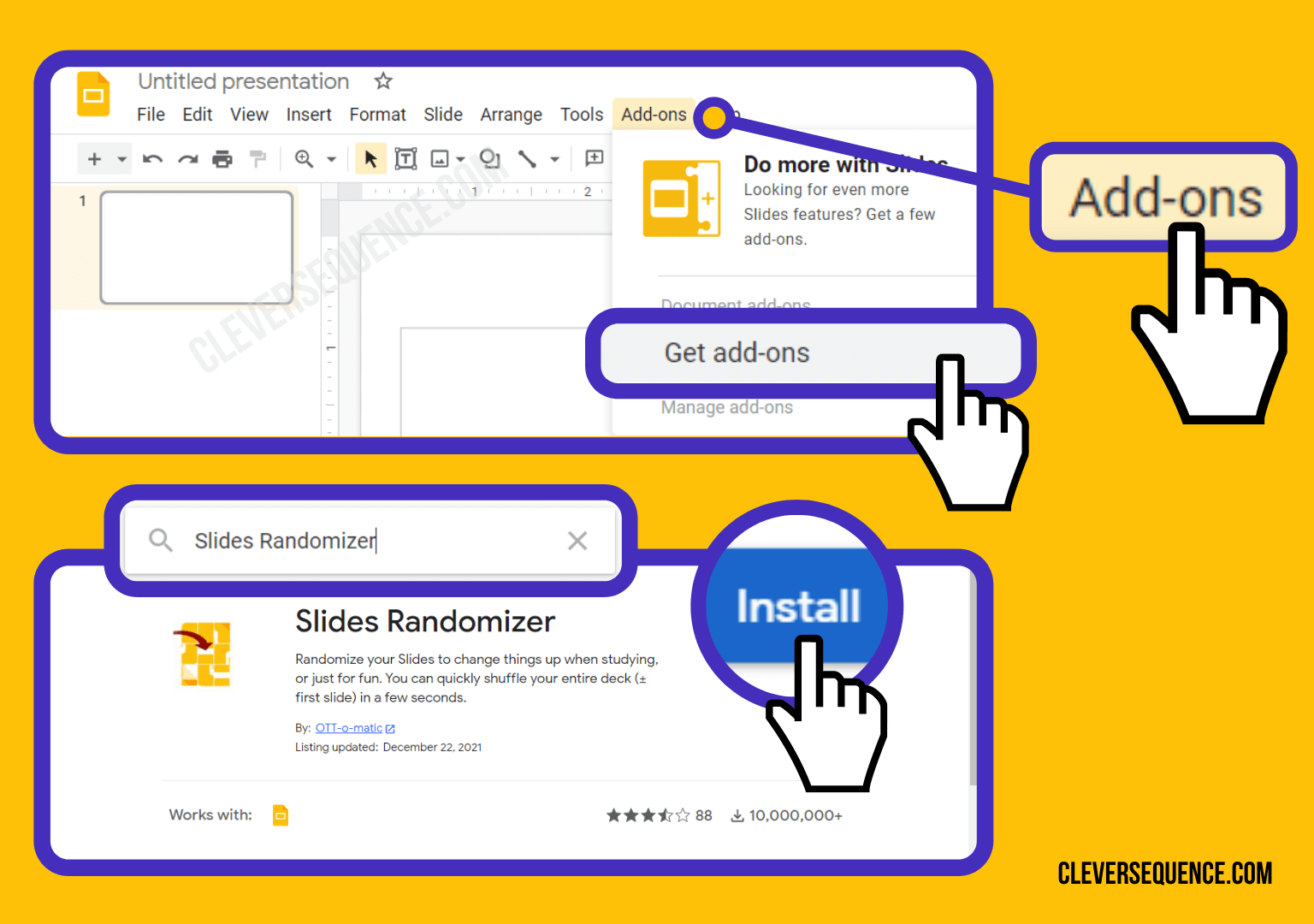The height and width of the screenshot is (924, 1314).
Task: Expand the Line tool dropdown arrow
Action: pyautogui.click(x=555, y=158)
